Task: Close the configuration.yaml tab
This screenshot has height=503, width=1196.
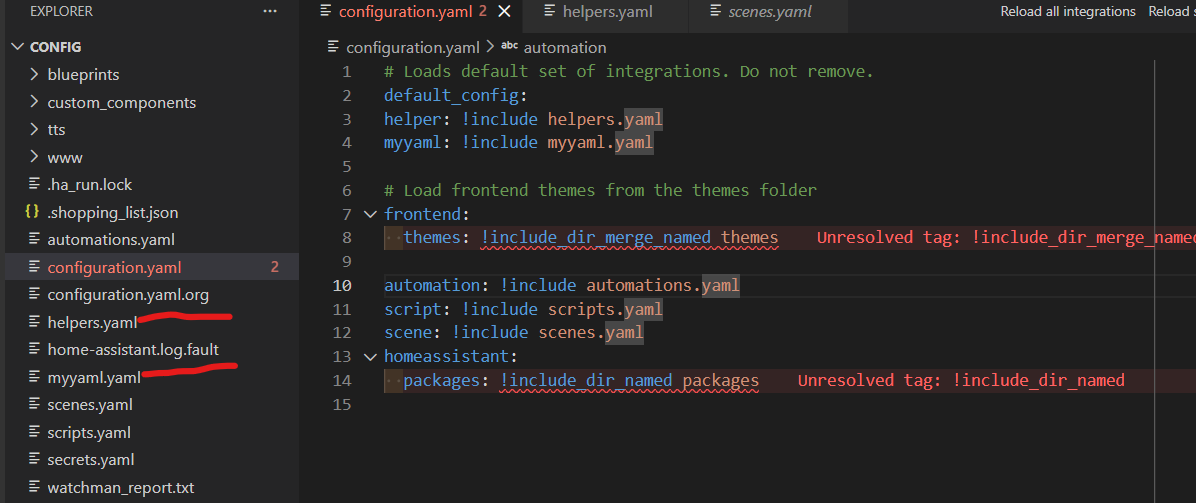Action: (x=504, y=12)
